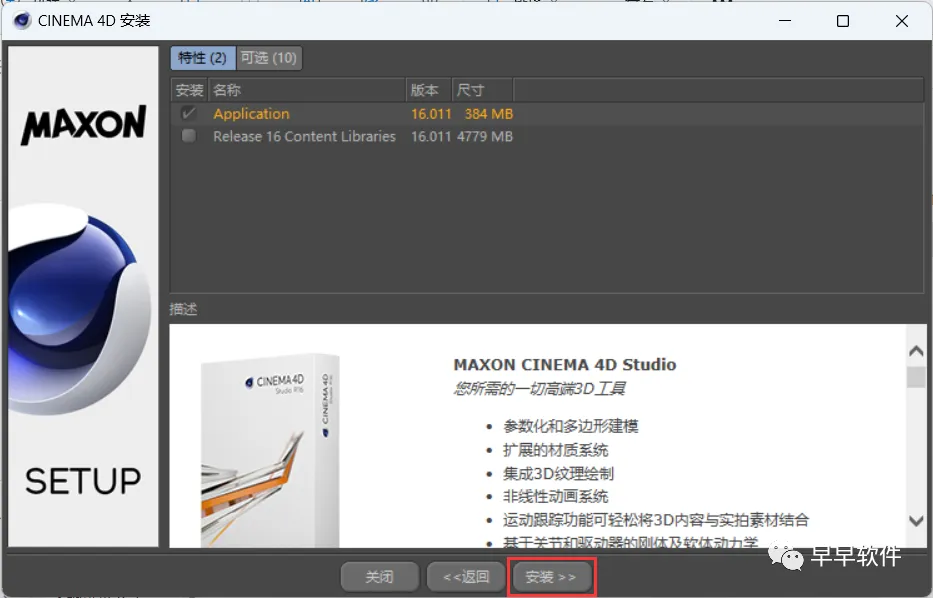Open the 可选 (10) tab
This screenshot has width=933, height=598.
click(x=269, y=58)
